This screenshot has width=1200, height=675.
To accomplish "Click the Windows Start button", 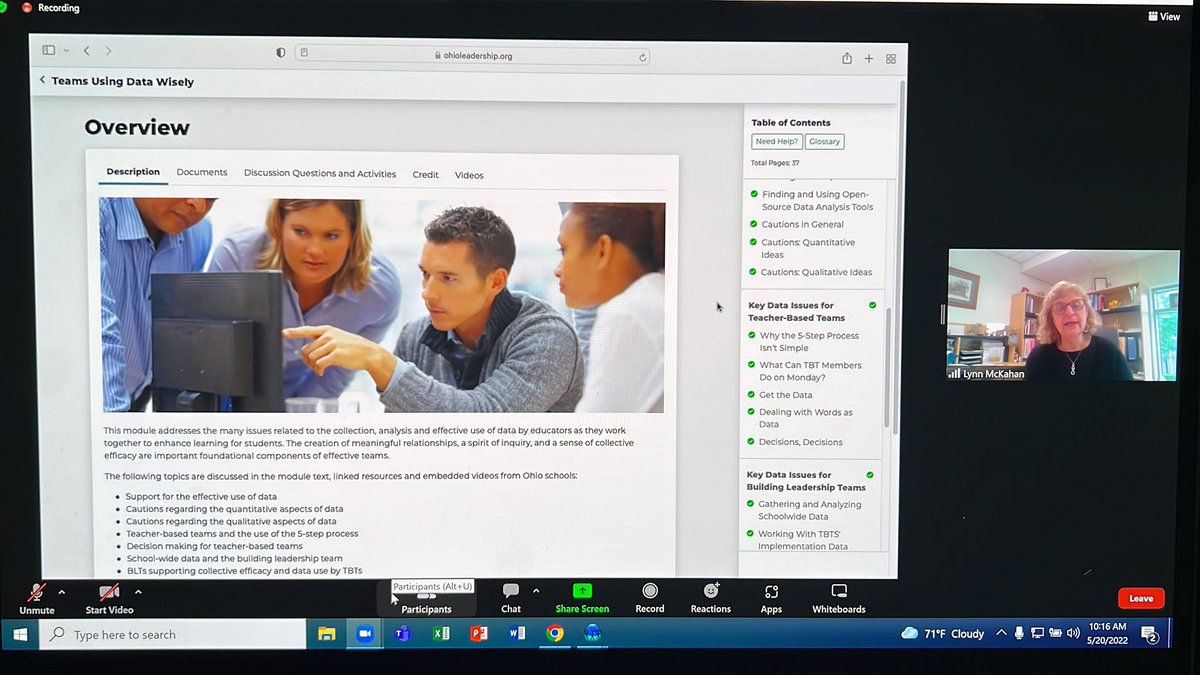I will 20,634.
